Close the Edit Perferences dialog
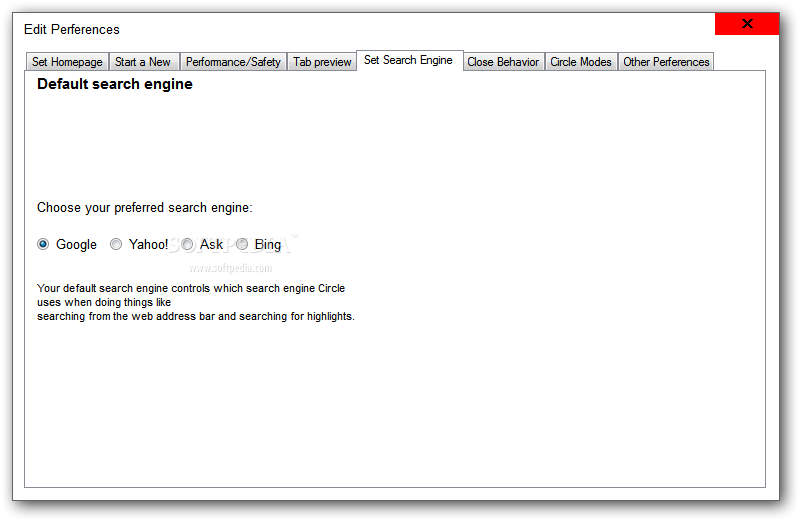Image resolution: width=800 pixels, height=521 pixels. (747, 23)
